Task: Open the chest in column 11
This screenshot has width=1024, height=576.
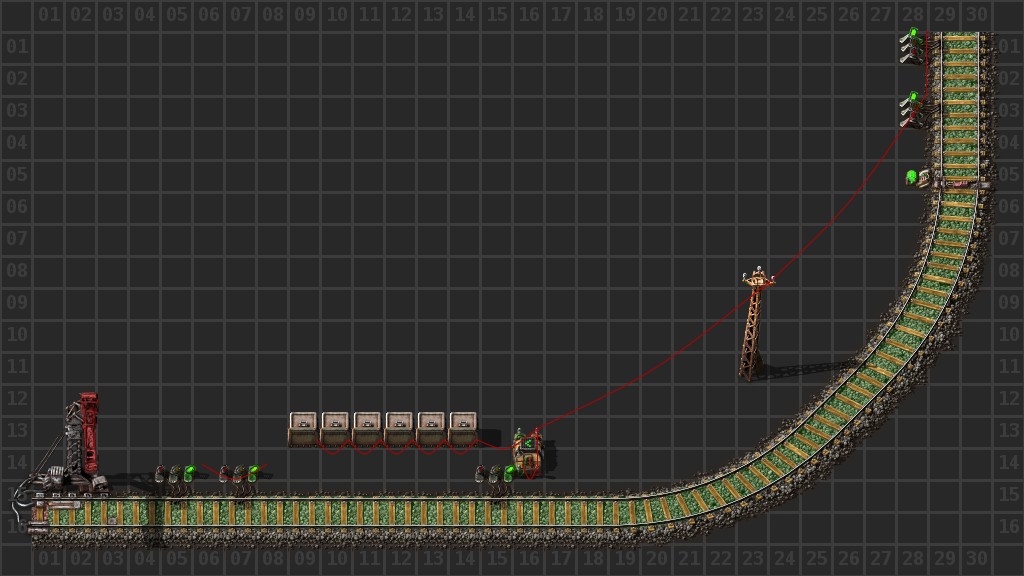Action: click(368, 428)
